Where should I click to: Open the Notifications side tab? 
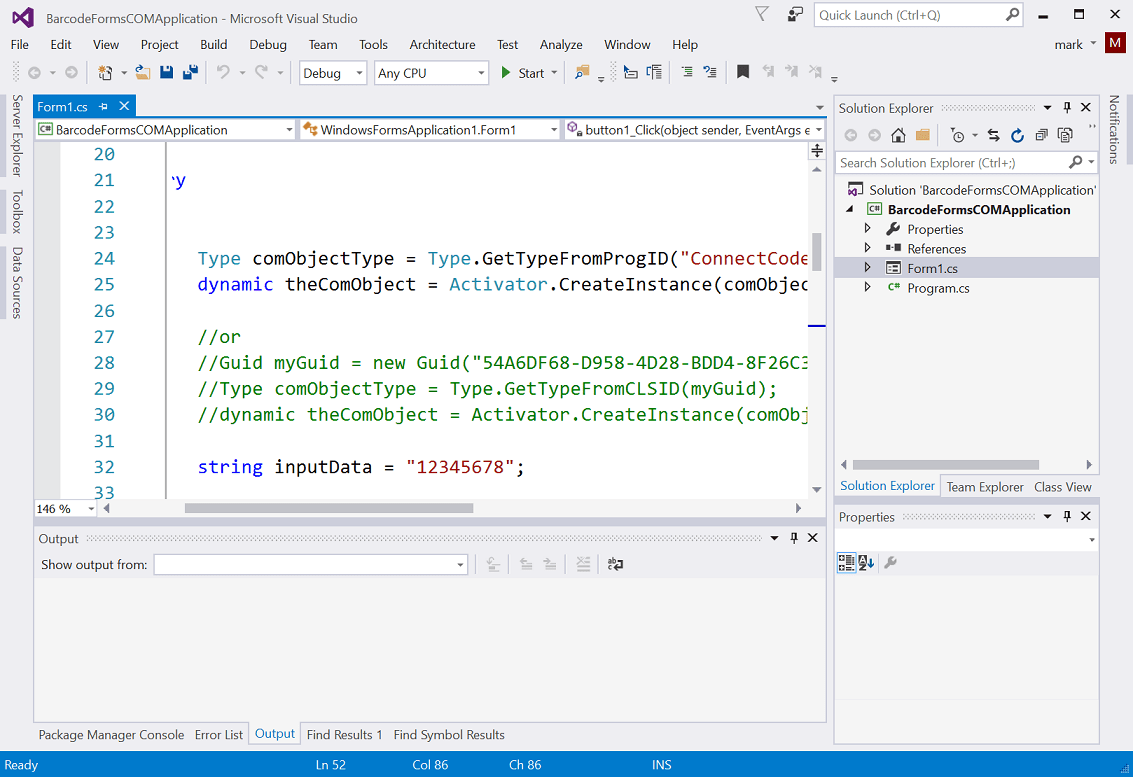[x=1113, y=129]
